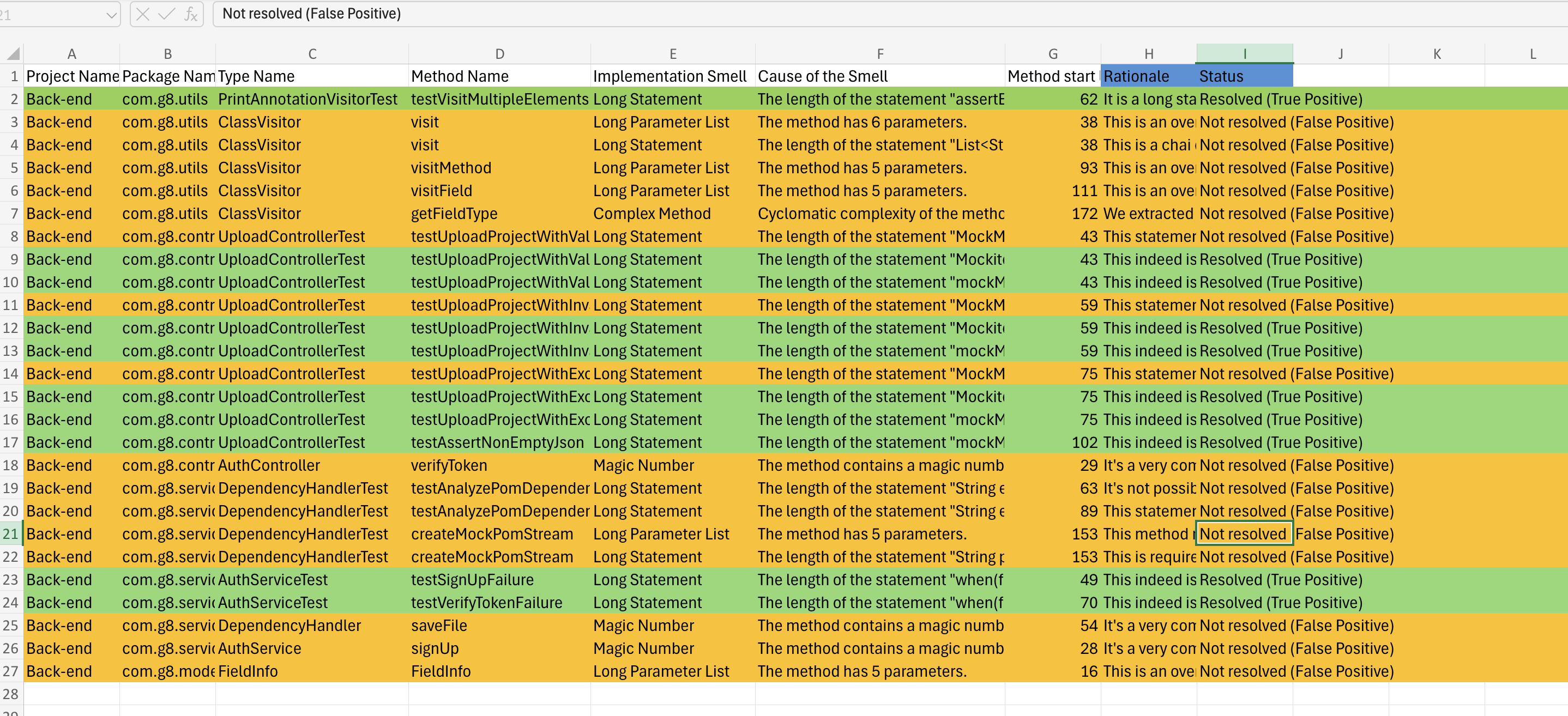This screenshot has height=716, width=1568.
Task: Select row 21 header
Action: click(x=11, y=533)
